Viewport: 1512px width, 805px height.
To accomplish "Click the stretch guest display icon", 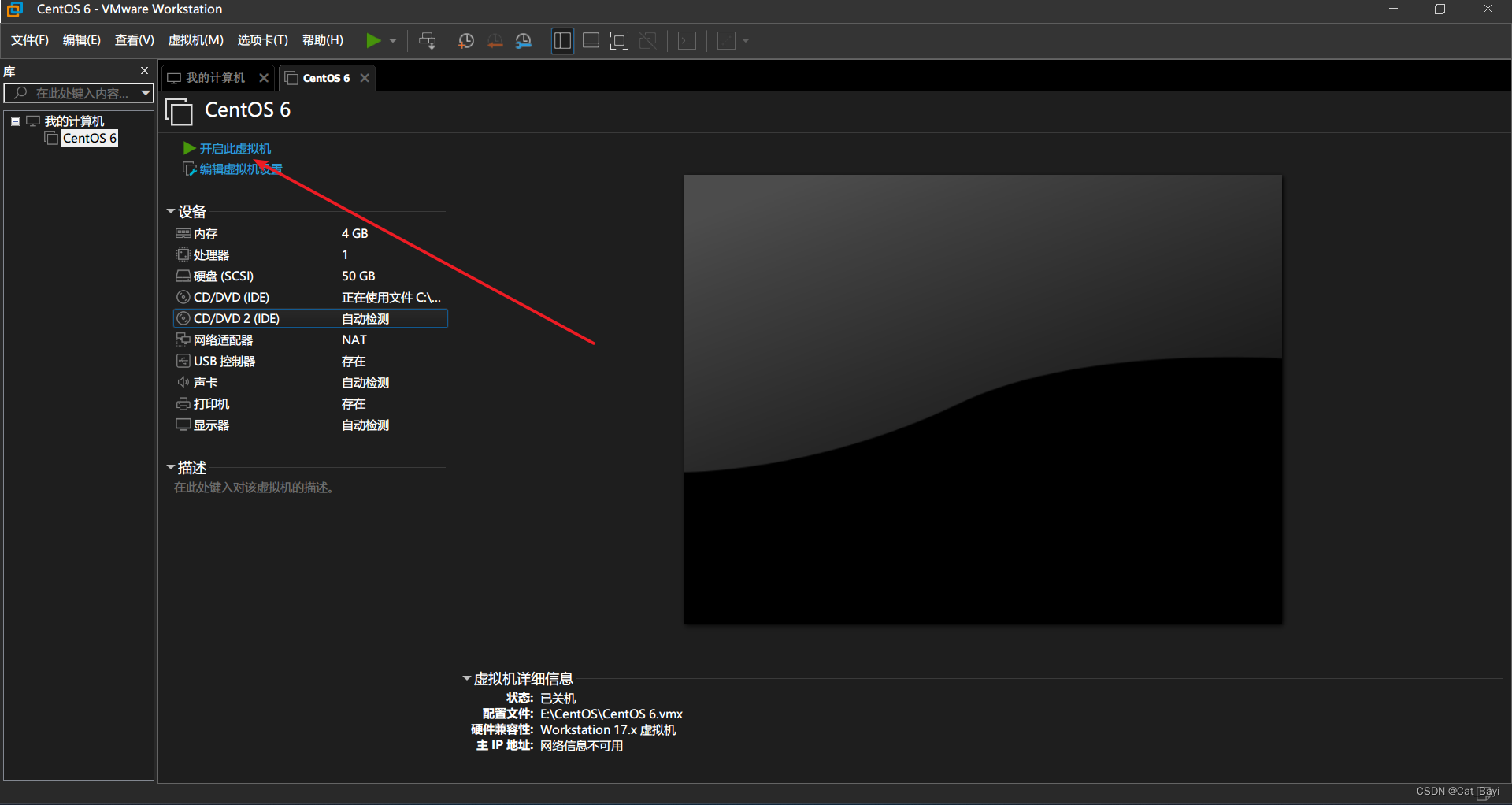I will point(727,41).
